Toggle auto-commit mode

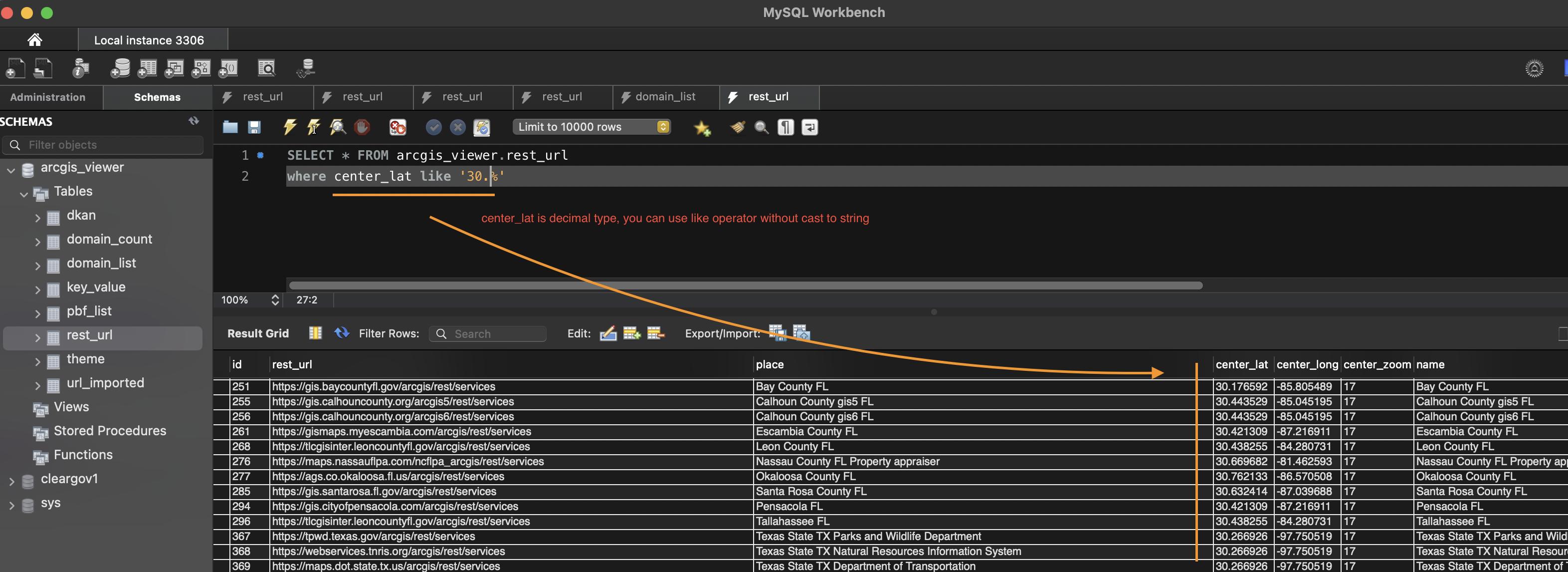[x=482, y=127]
